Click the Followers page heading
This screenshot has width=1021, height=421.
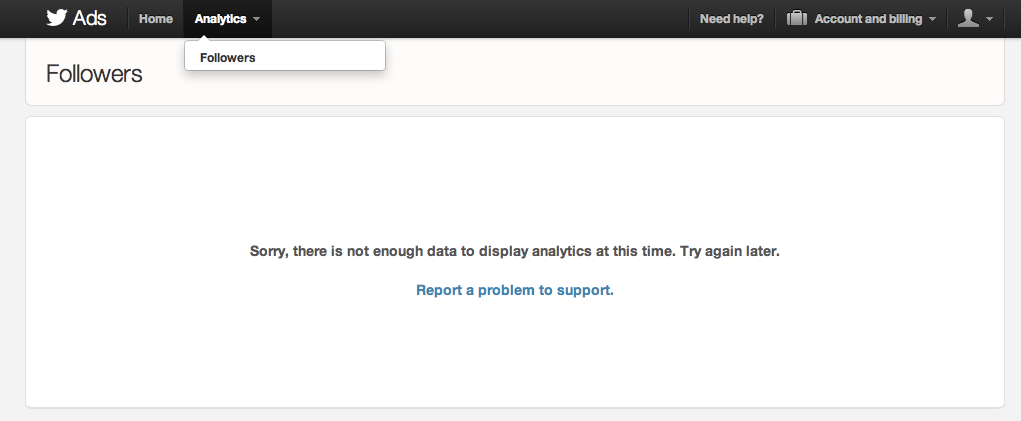click(x=94, y=74)
